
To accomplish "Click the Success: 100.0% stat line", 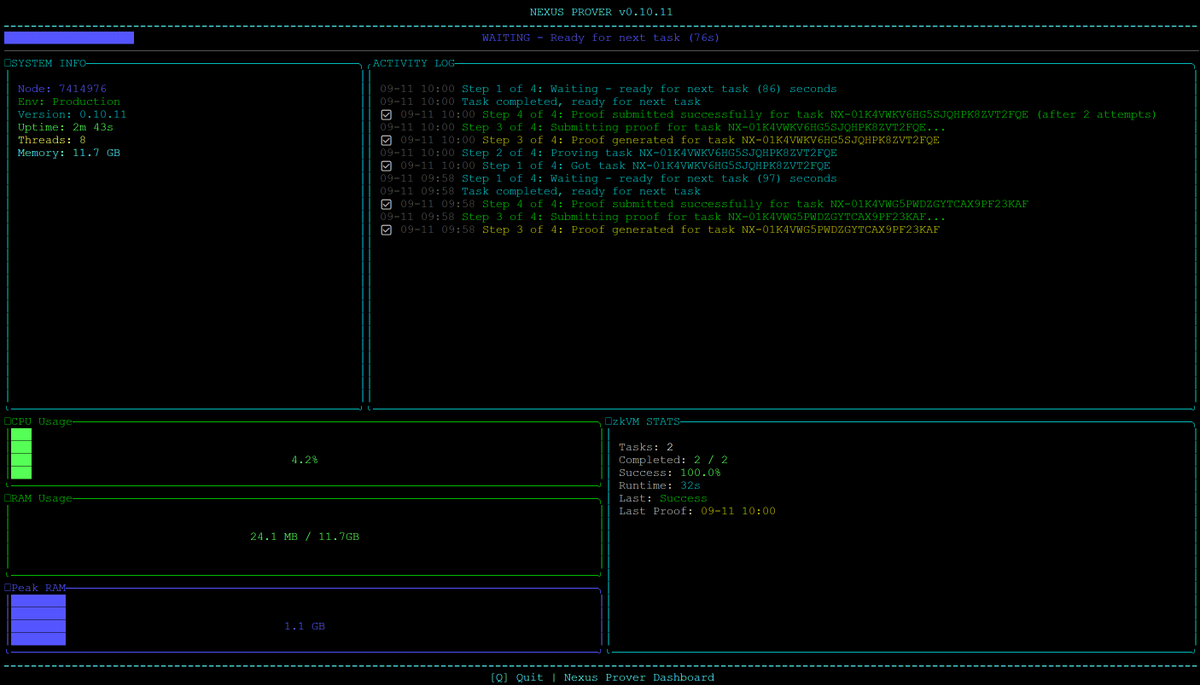I will [x=669, y=473].
